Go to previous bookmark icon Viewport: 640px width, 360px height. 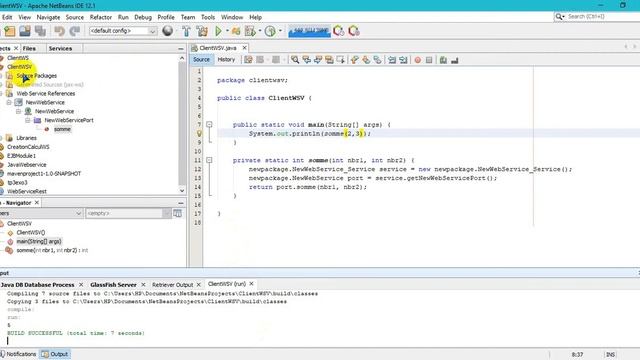(x=355, y=60)
